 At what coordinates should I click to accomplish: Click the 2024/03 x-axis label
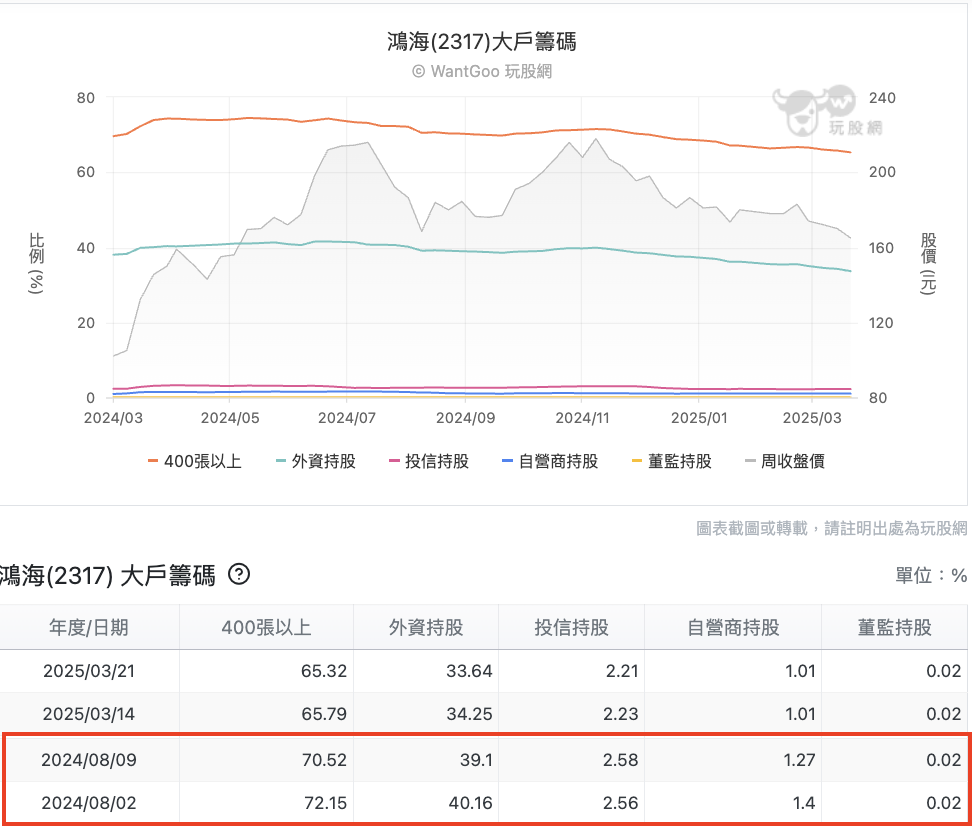point(113,418)
